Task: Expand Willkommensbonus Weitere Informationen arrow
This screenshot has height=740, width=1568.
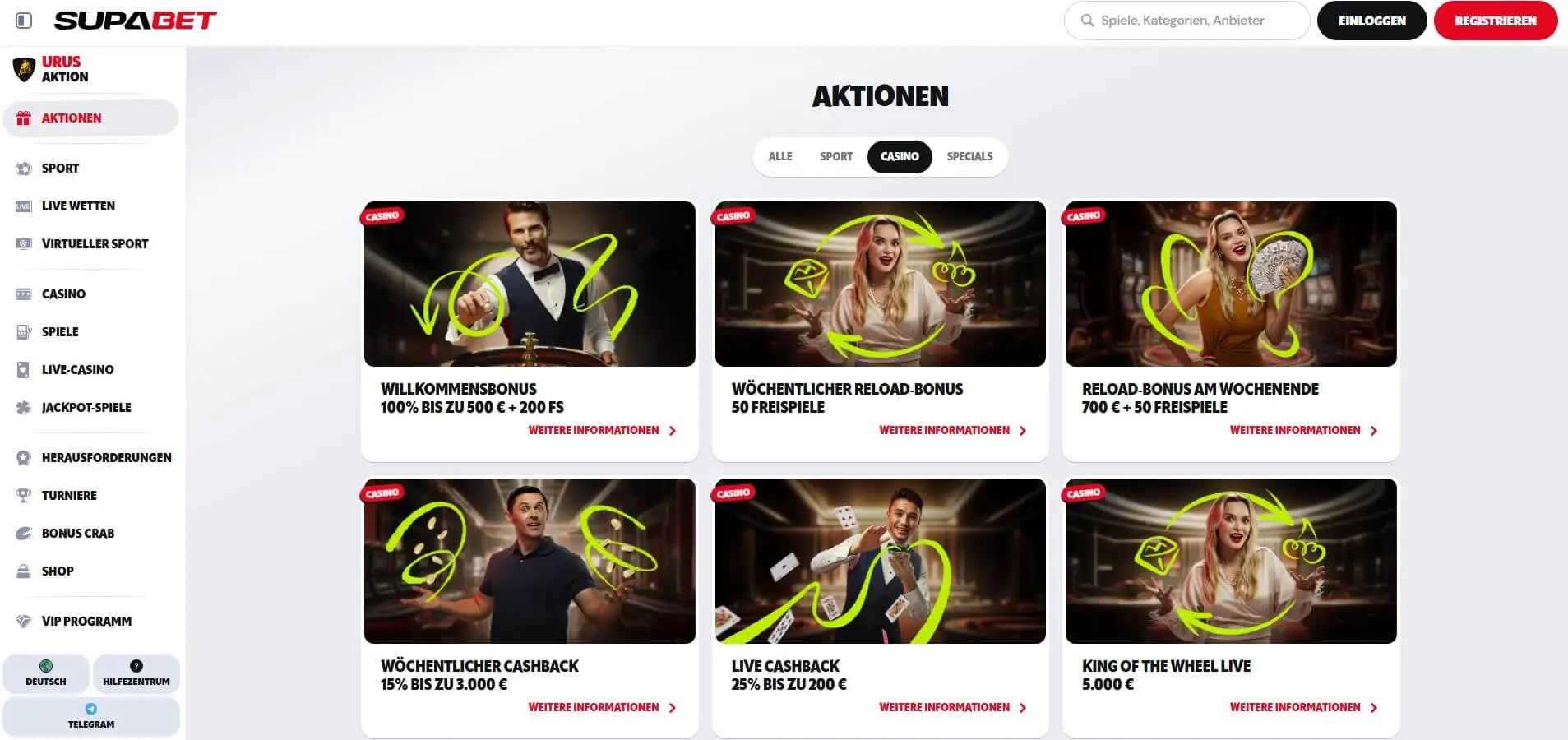Action: [673, 431]
